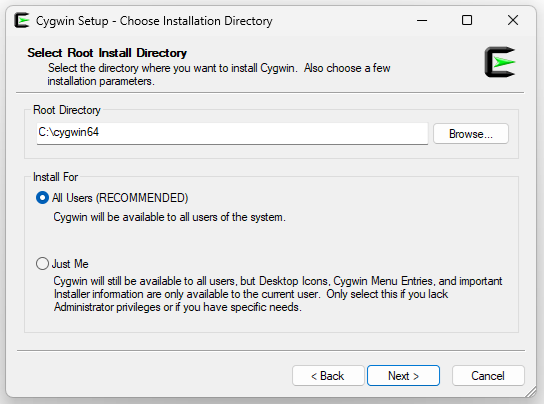Click the 'Root Directory' group label
544x404 pixels.
coord(67,110)
